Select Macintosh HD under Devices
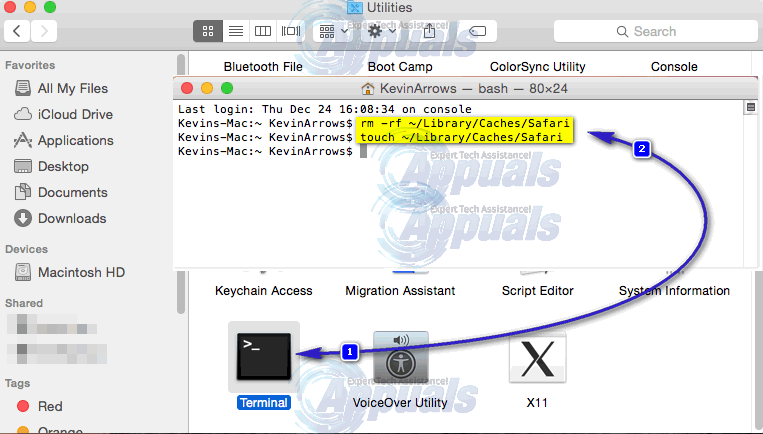 pyautogui.click(x=70, y=272)
